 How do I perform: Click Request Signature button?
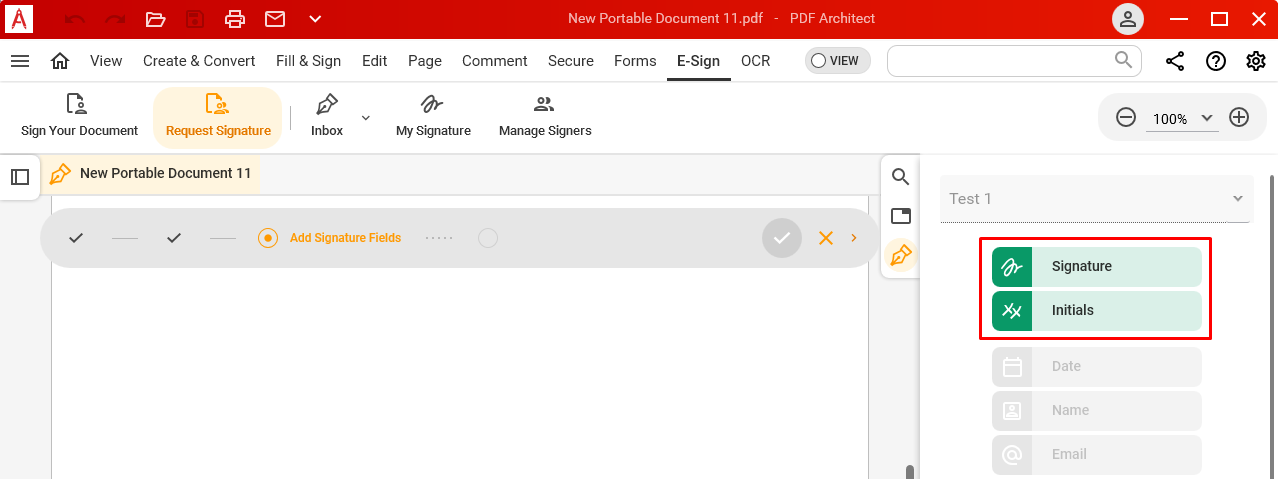(x=218, y=117)
